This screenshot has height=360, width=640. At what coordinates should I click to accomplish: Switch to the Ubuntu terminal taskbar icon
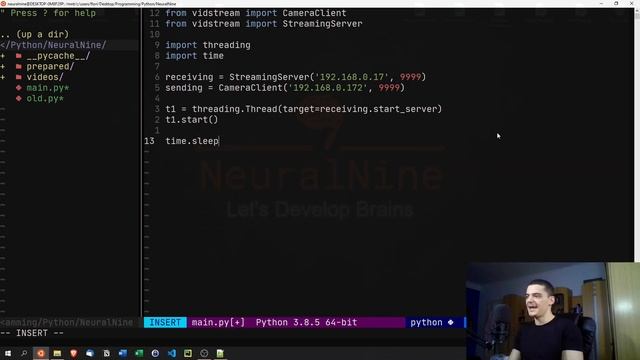41,353
